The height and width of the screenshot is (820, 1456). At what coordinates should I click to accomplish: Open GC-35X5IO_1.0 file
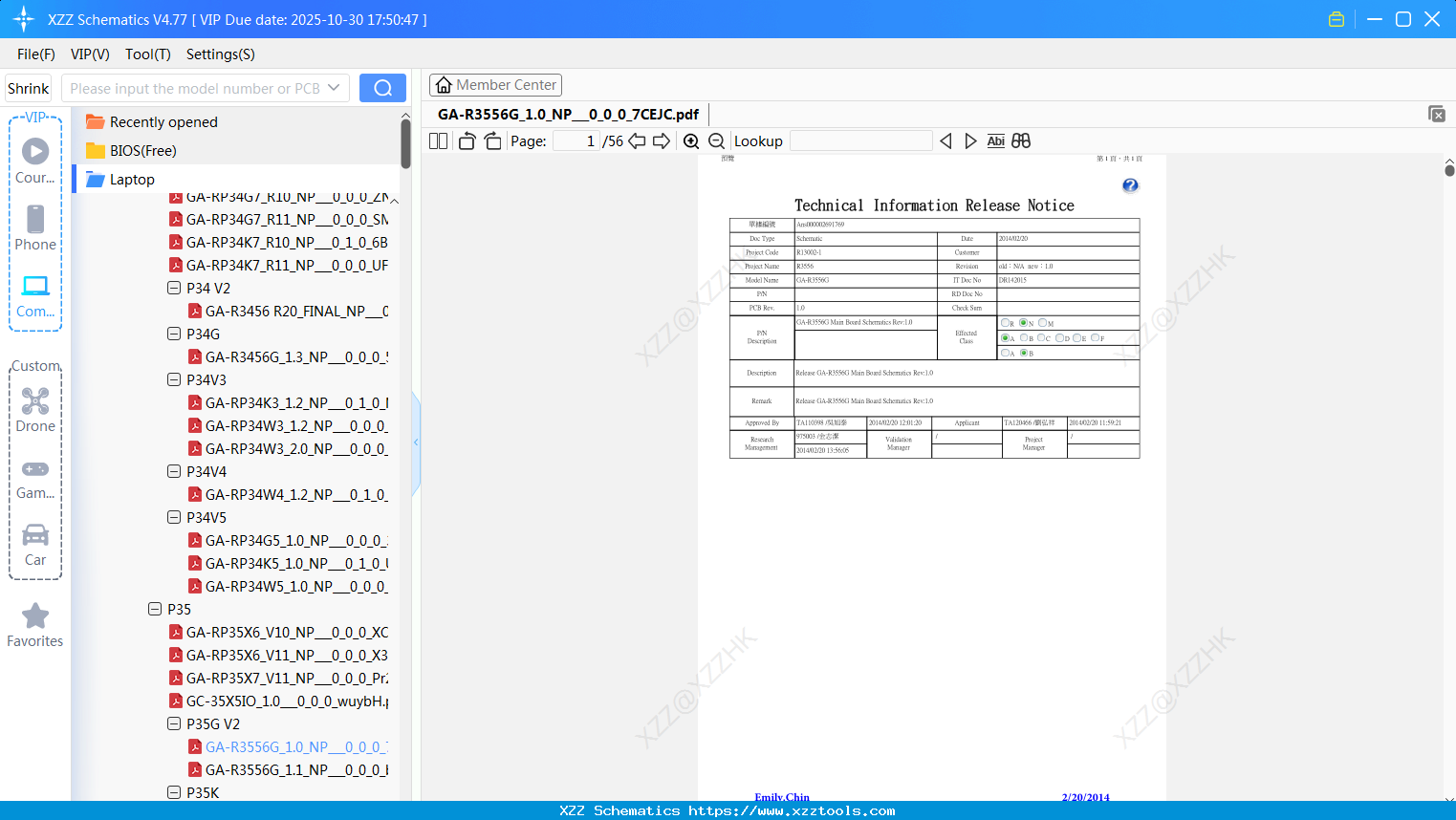(278, 701)
